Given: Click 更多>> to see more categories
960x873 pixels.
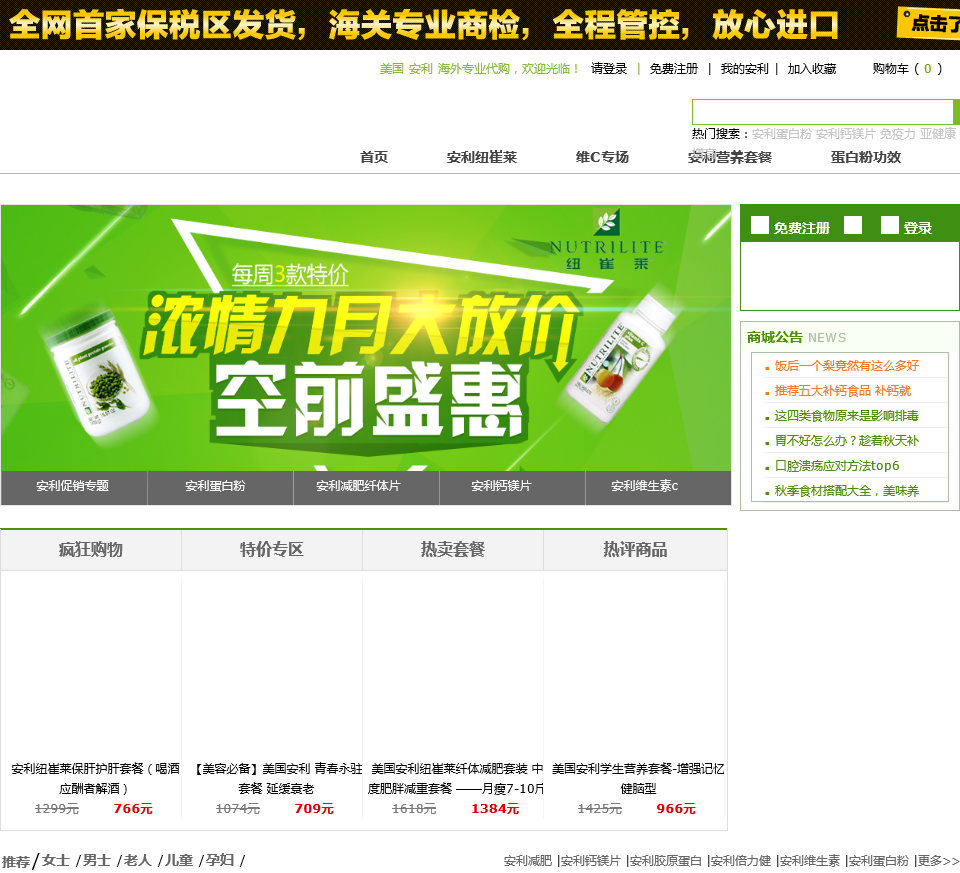Looking at the screenshot, I should tap(938, 861).
